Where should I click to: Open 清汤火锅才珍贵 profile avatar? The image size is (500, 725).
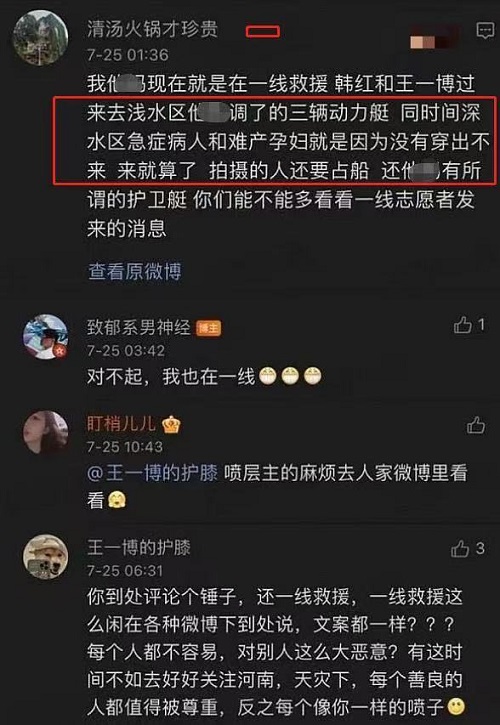41,37
